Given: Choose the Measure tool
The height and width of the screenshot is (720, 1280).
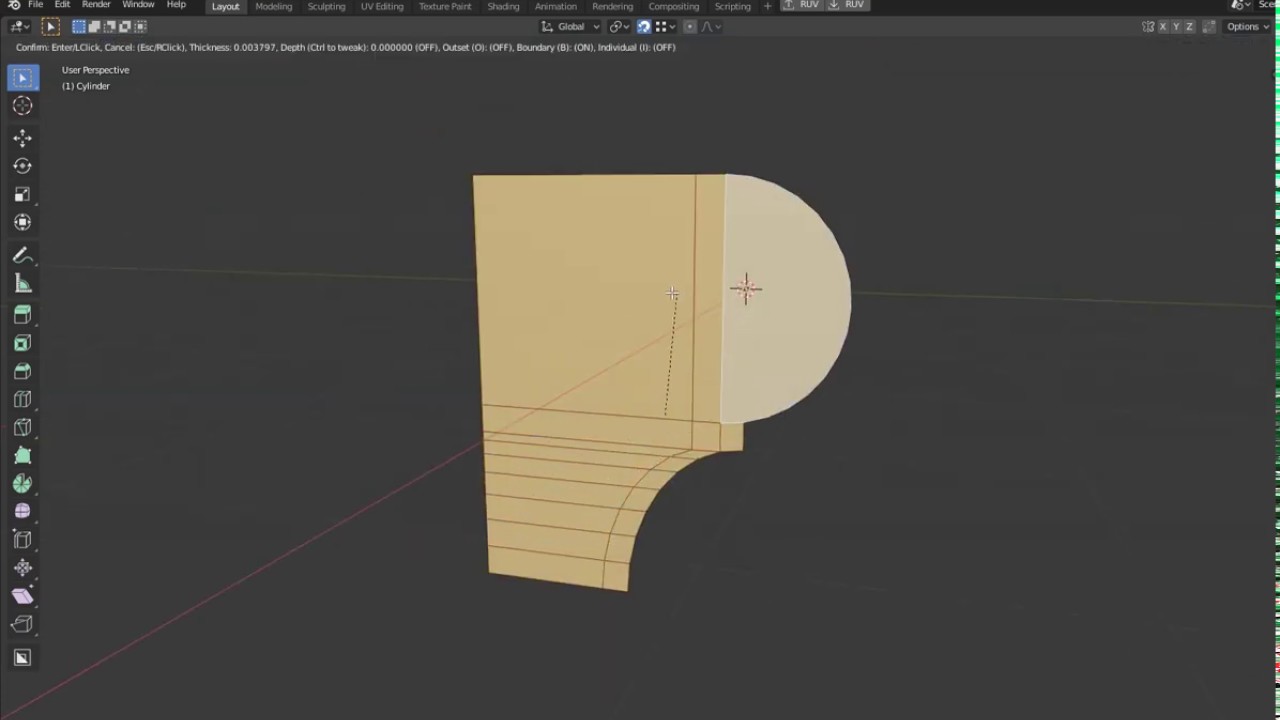Looking at the screenshot, I should click(22, 284).
